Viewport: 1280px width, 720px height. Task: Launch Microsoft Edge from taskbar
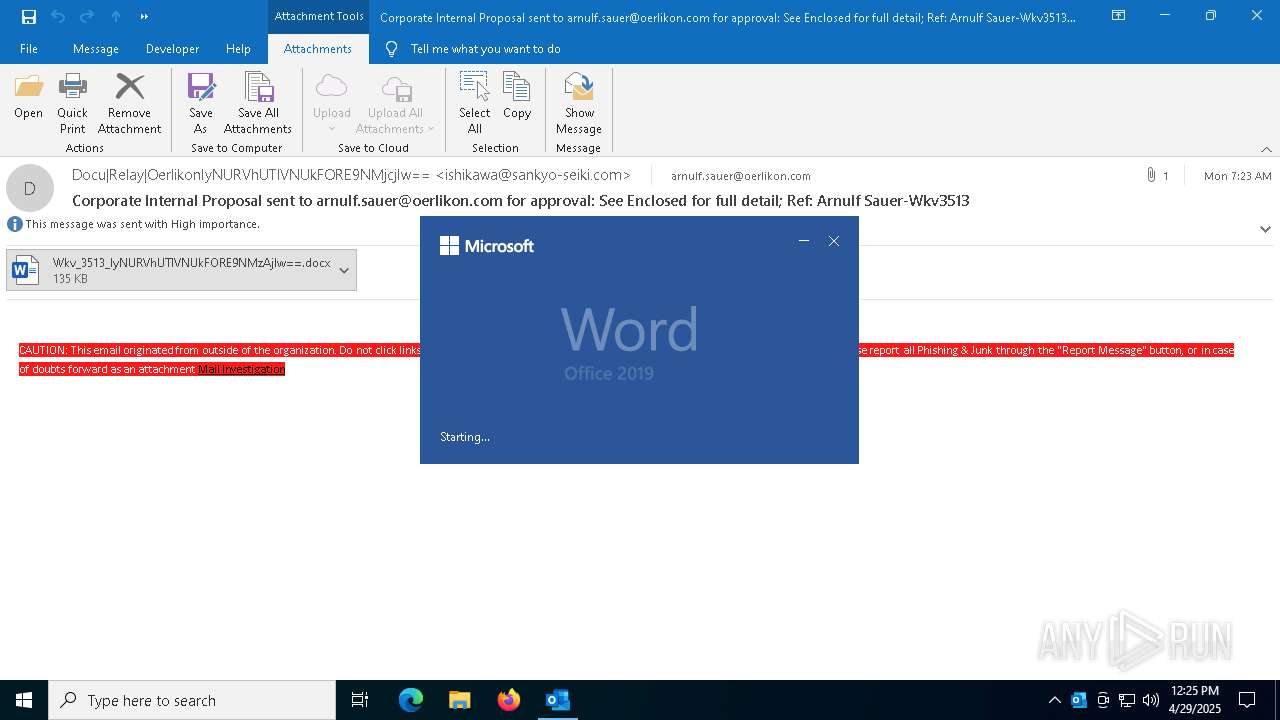click(411, 700)
